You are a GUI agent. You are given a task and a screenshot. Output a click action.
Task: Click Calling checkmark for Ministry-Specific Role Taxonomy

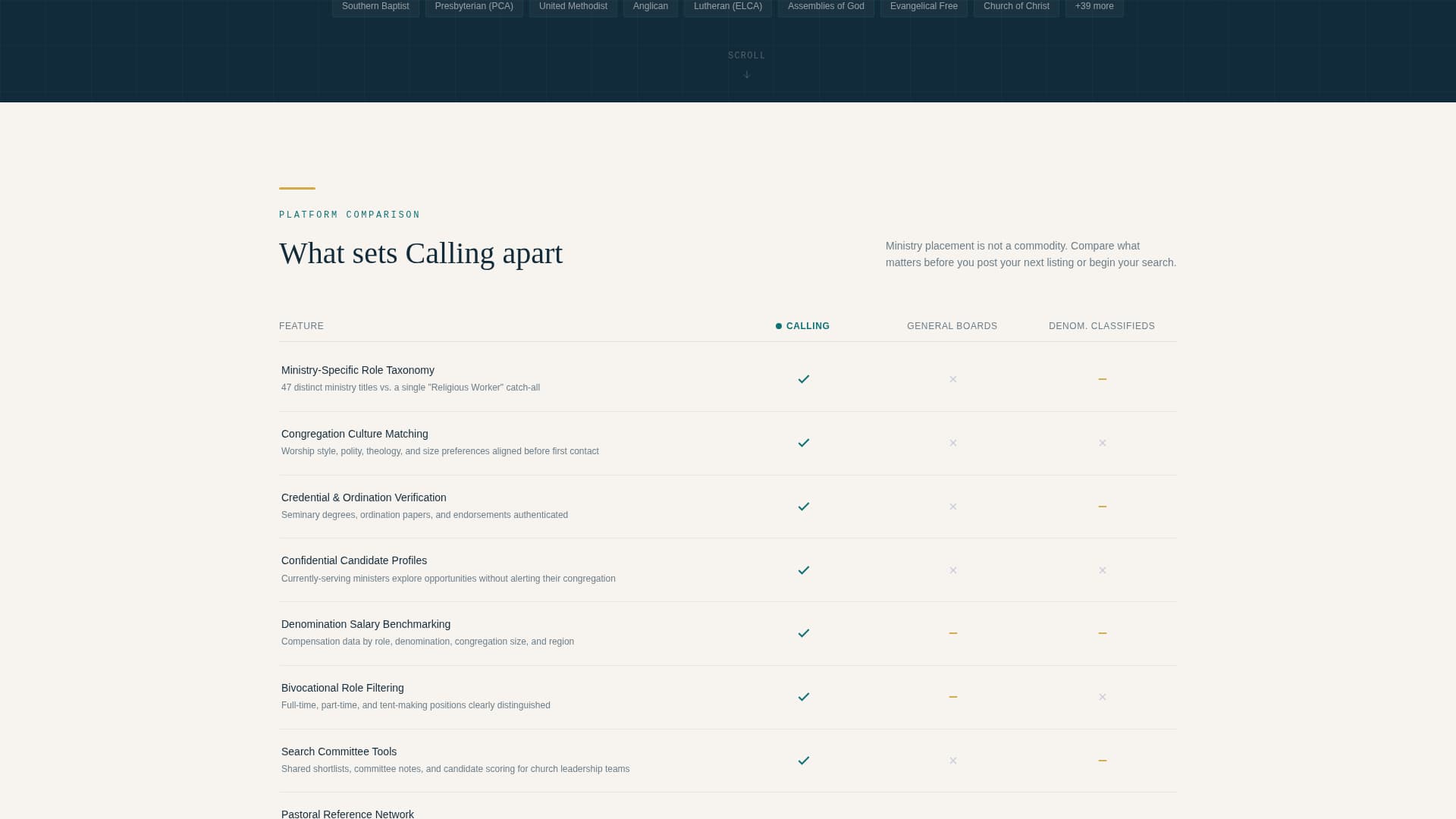(x=804, y=379)
